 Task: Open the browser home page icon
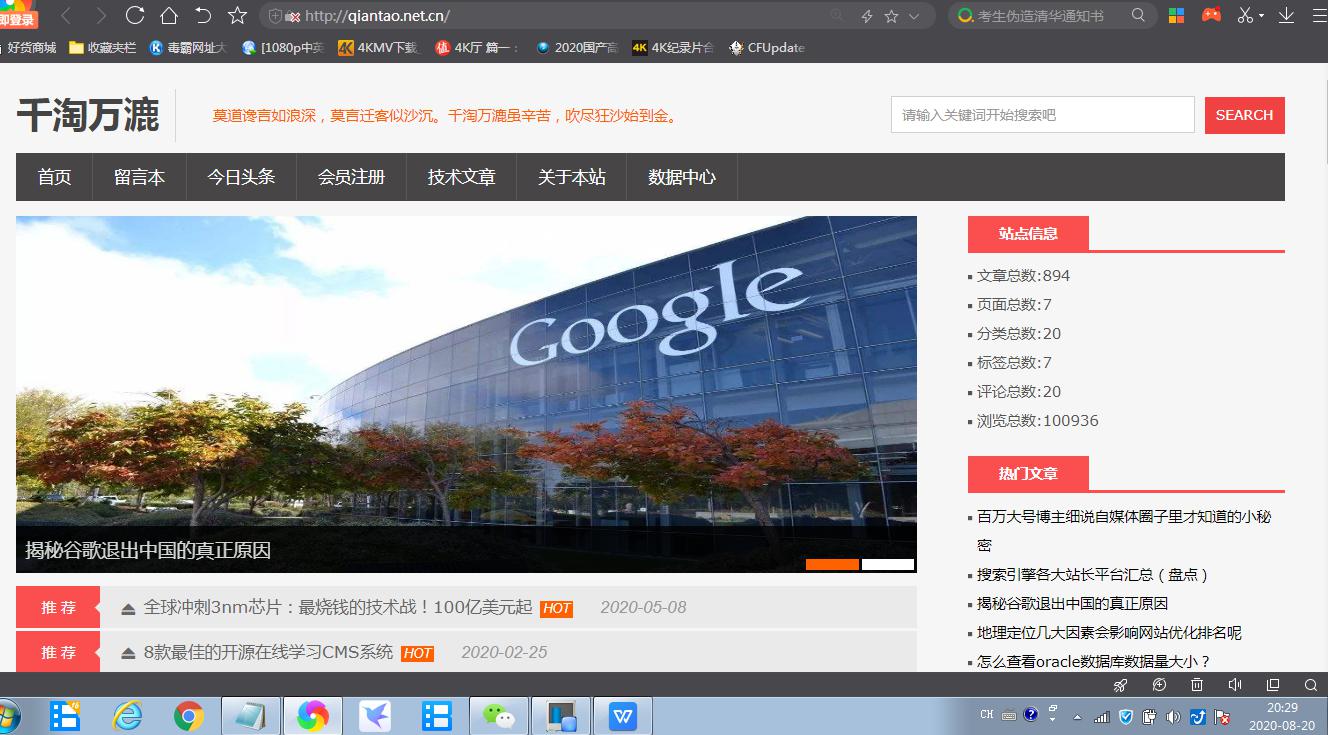click(x=169, y=15)
